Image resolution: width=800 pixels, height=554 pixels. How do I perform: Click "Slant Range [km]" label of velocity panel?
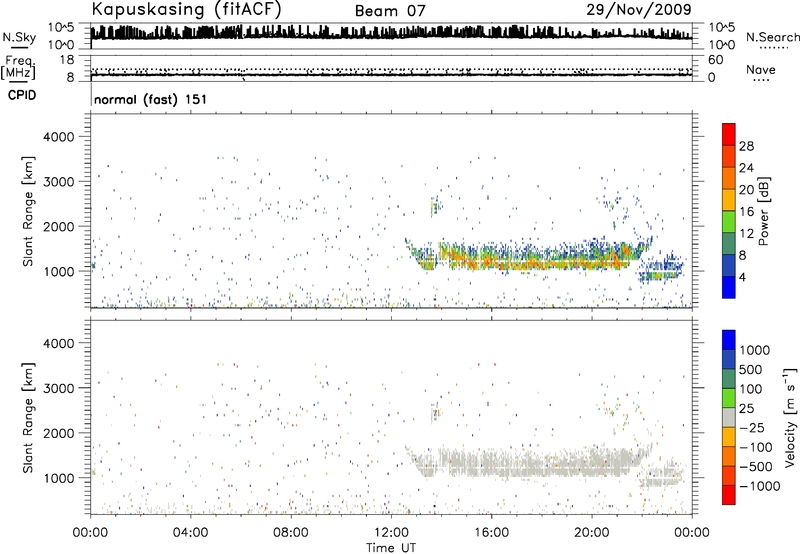point(28,418)
